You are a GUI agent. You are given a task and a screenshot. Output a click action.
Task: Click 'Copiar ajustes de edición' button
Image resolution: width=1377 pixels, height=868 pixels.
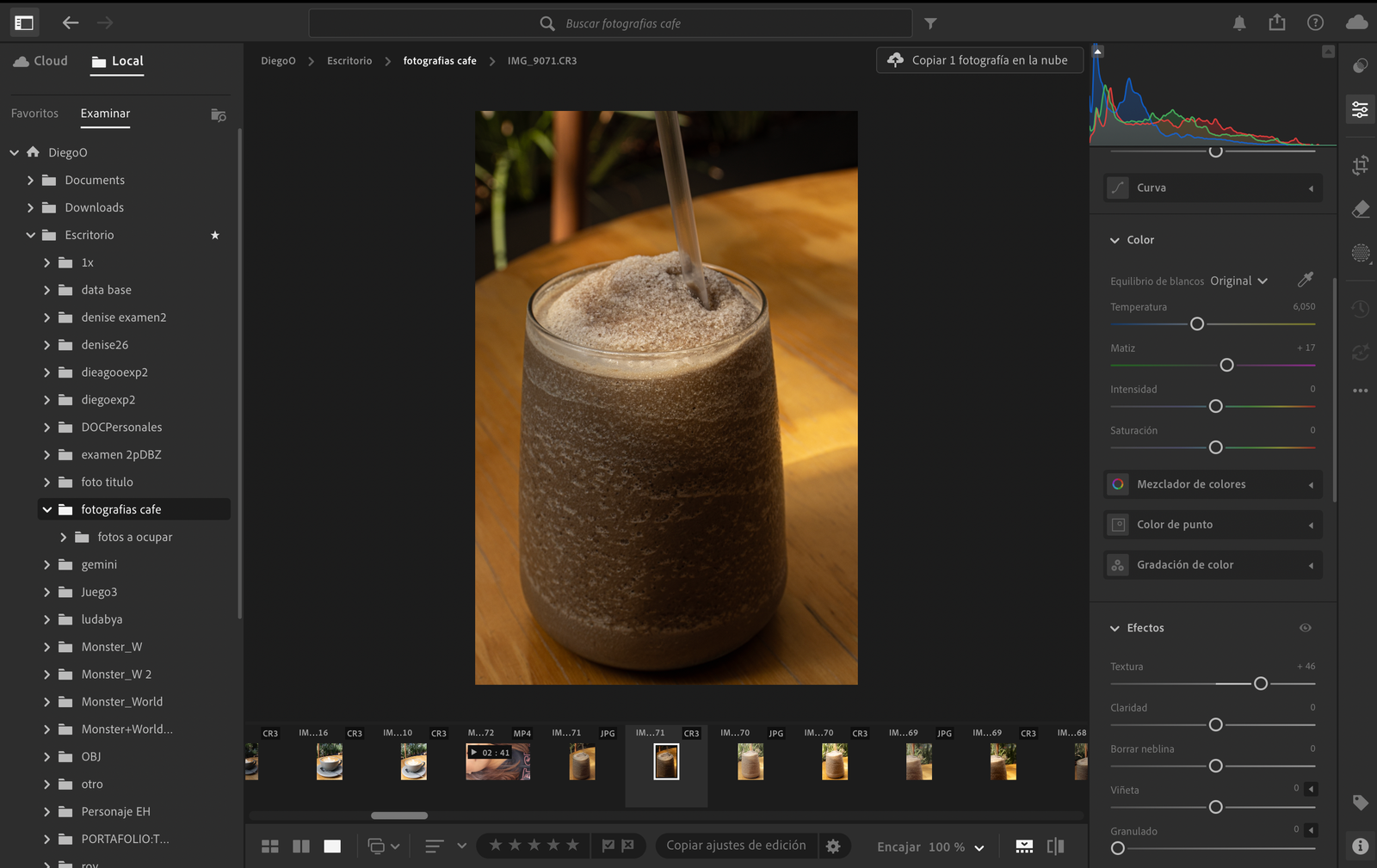click(x=736, y=846)
